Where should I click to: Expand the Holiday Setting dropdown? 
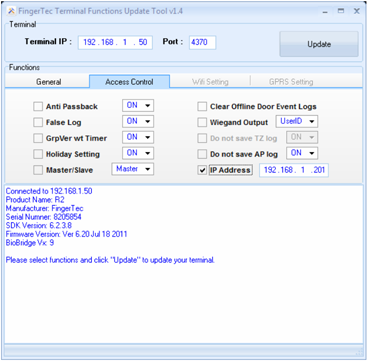coord(138,153)
